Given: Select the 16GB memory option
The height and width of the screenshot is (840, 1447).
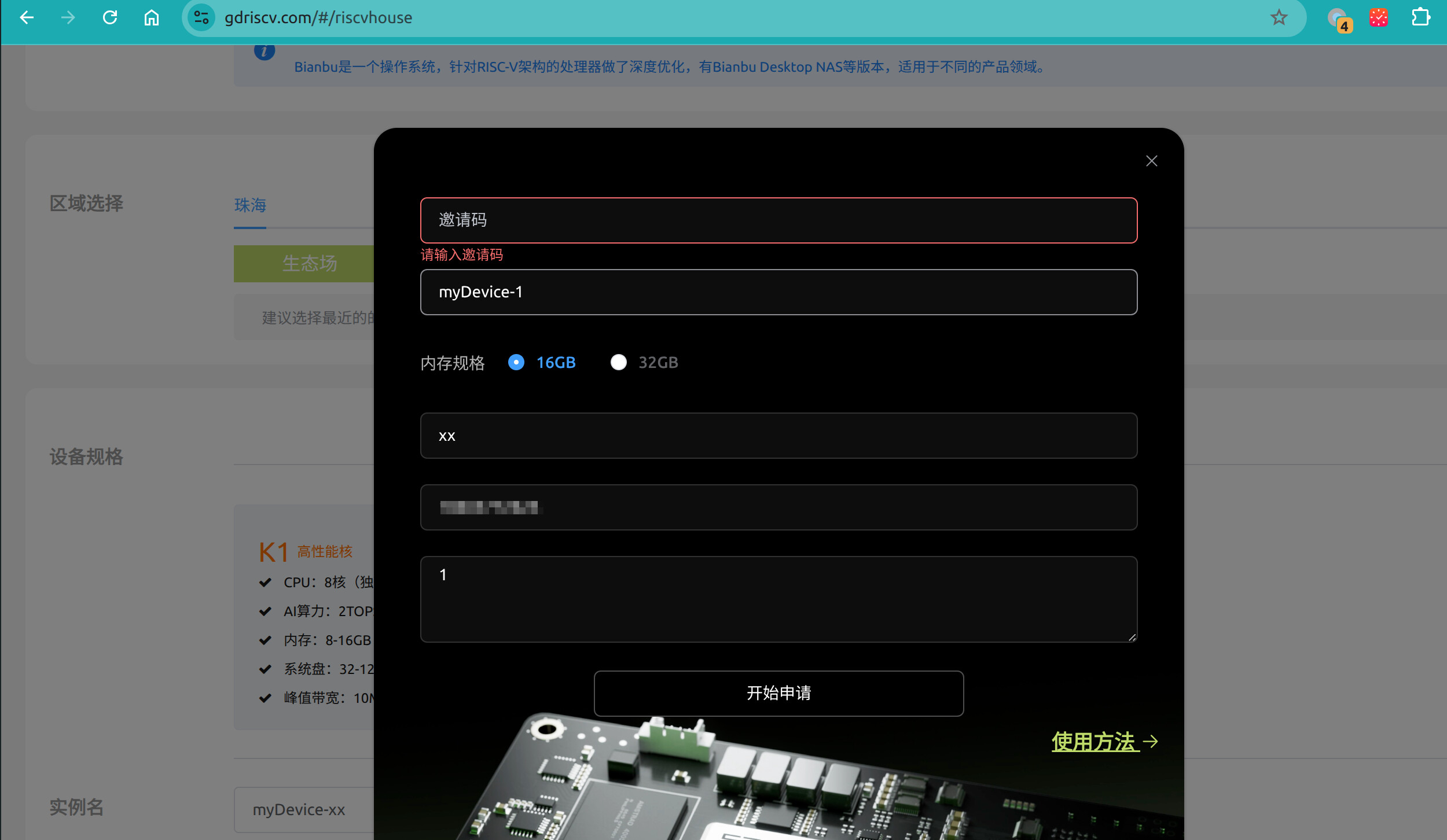Looking at the screenshot, I should point(516,362).
